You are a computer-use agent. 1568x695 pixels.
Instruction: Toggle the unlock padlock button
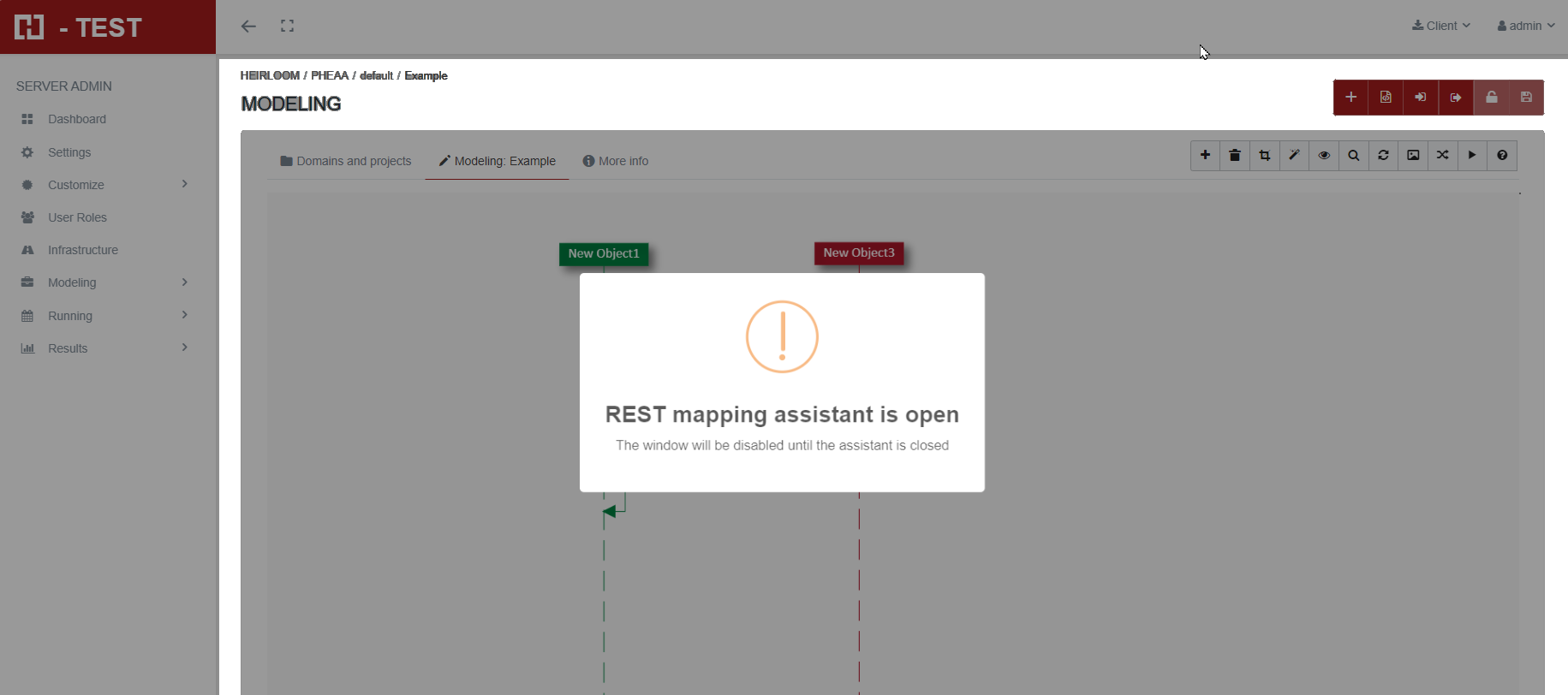click(1491, 98)
